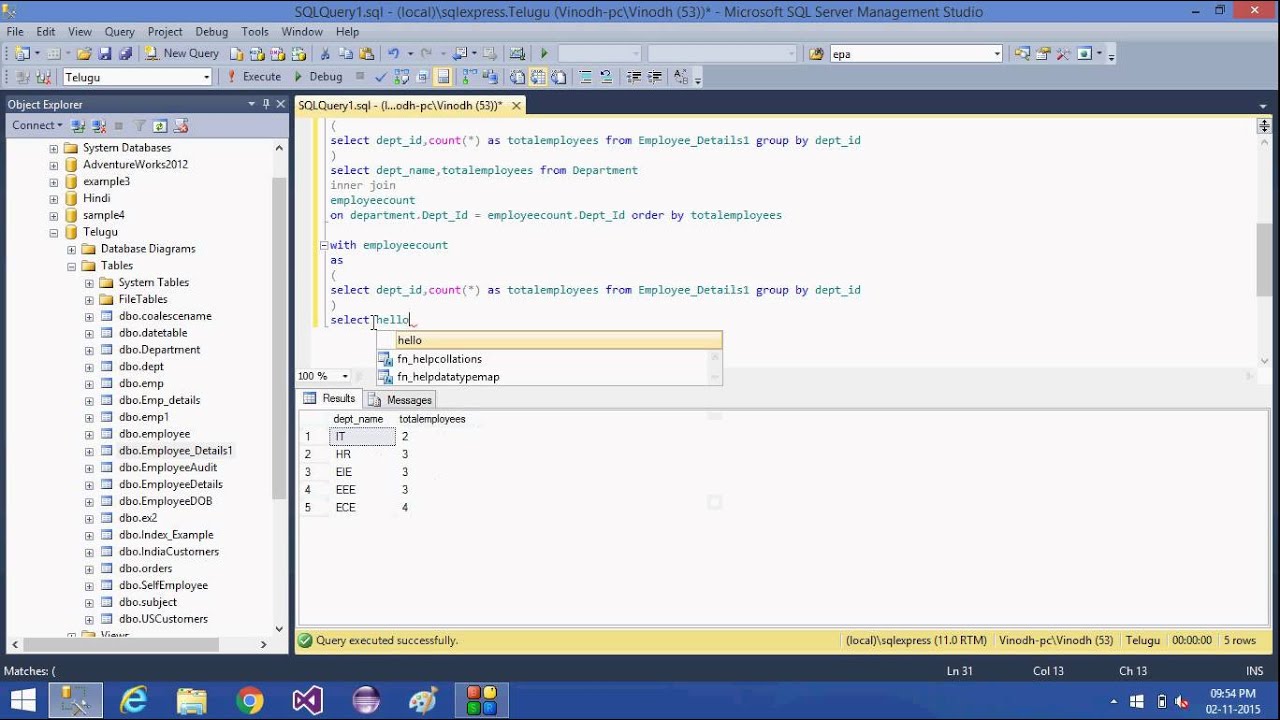Screen dimensions: 1280x720
Task: Toggle Include Actual Execution Plan icon
Action: point(470,77)
